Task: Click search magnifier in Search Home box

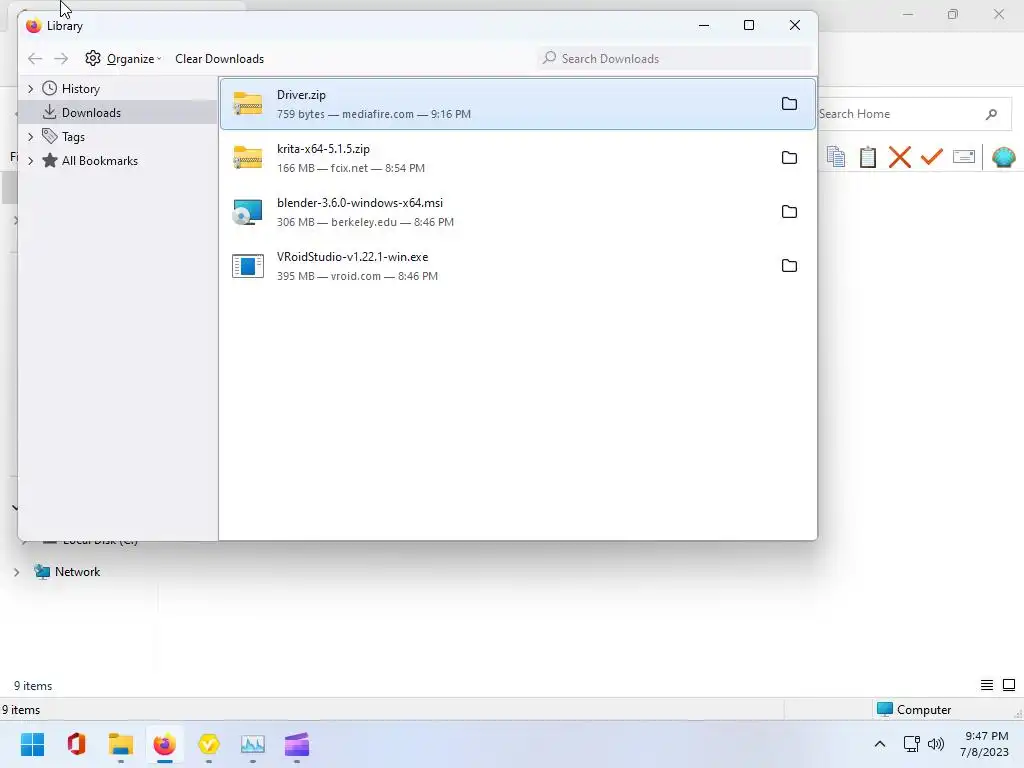Action: point(991,114)
